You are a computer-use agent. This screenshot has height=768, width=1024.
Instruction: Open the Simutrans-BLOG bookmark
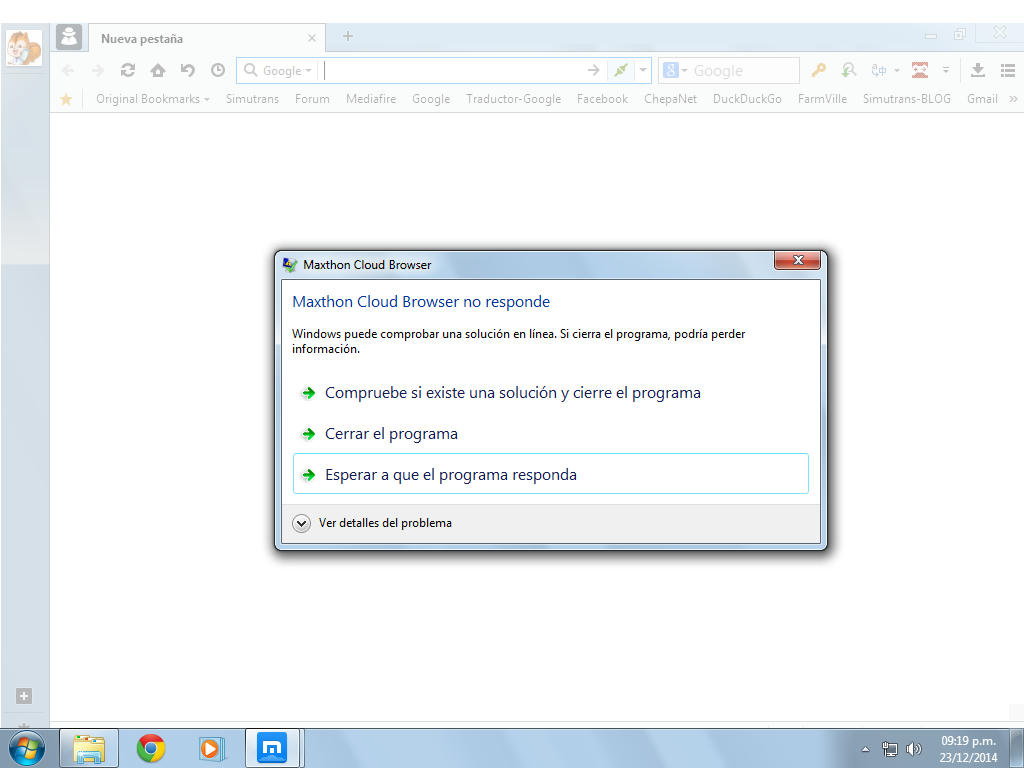click(906, 99)
